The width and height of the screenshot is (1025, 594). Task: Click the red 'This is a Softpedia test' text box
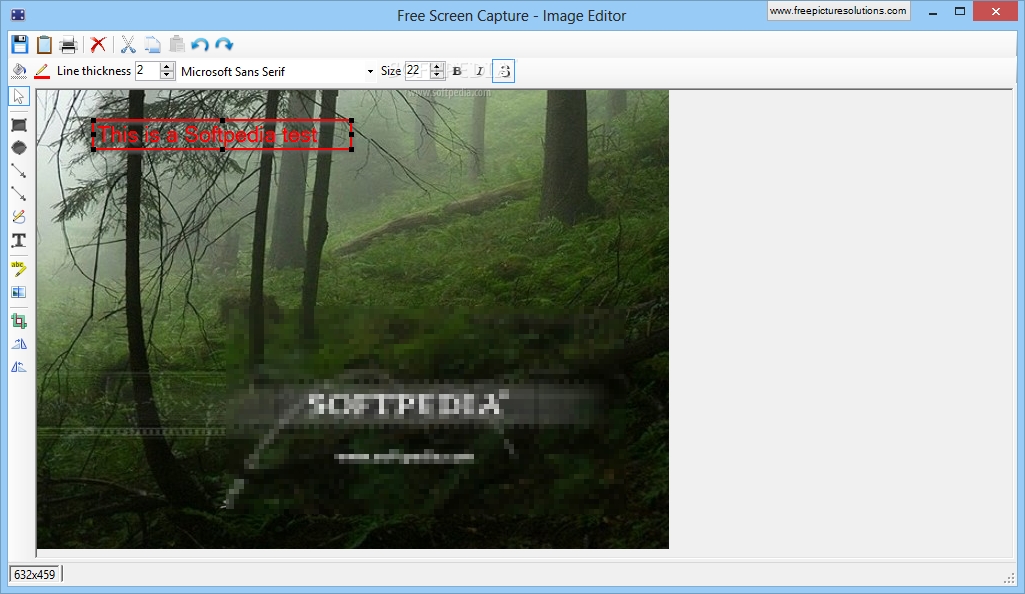tap(222, 135)
